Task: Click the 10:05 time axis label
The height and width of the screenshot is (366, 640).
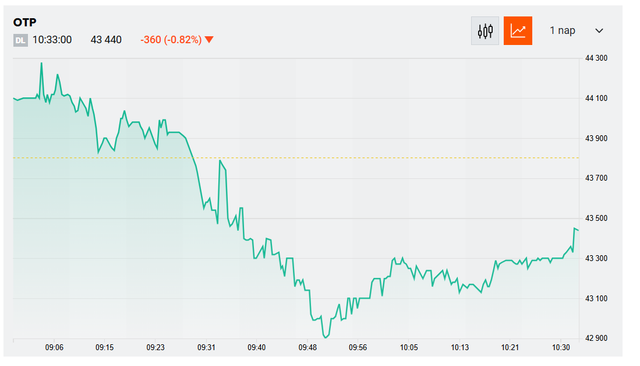Action: point(409,347)
